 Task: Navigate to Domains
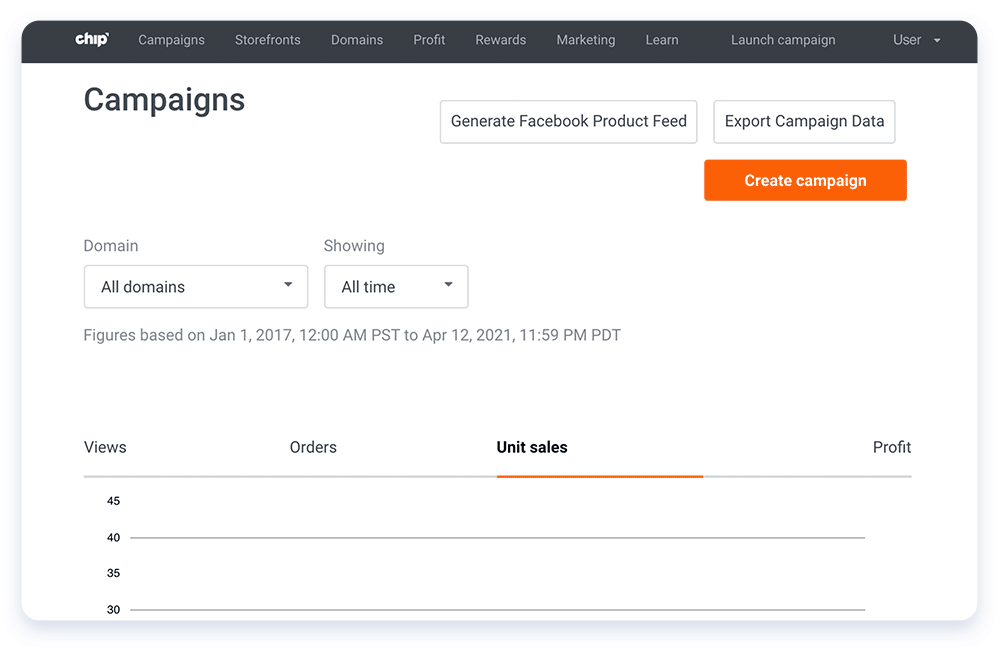[357, 40]
